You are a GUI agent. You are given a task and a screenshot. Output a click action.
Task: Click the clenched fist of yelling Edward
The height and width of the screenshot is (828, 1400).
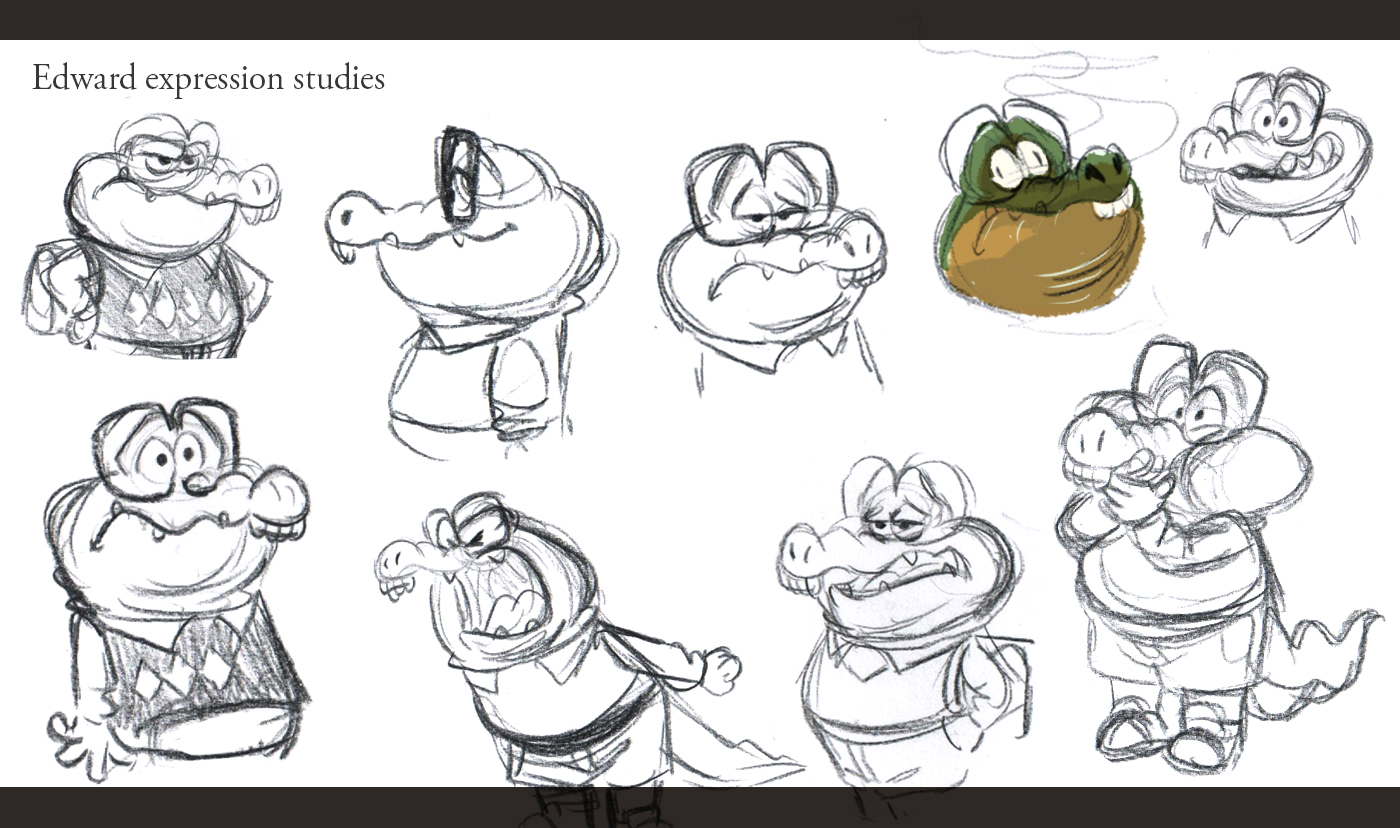coord(720,670)
